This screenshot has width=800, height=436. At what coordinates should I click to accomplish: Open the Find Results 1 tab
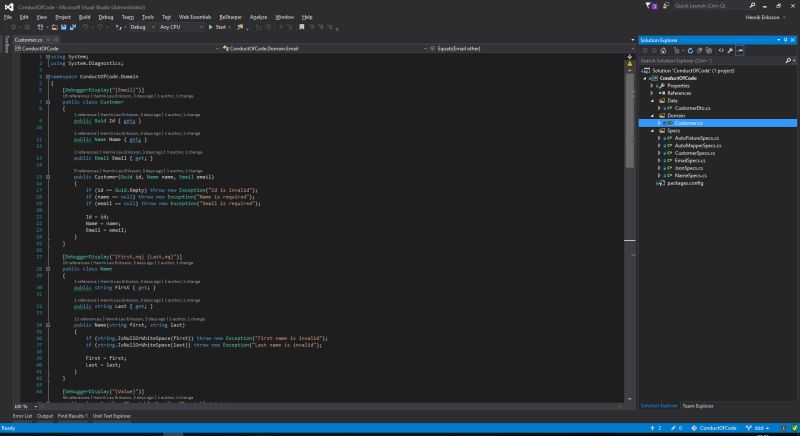point(72,416)
